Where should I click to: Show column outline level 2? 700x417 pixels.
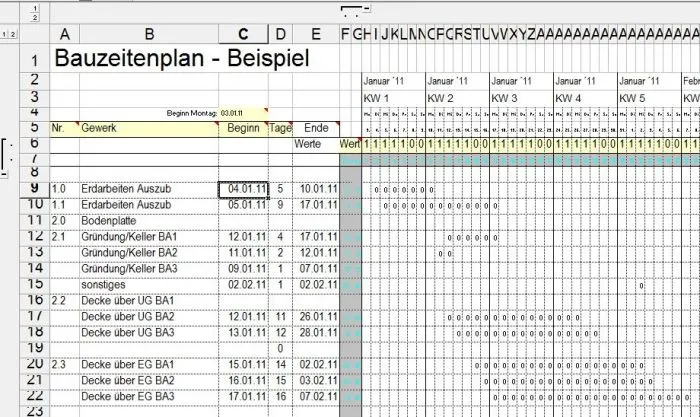pos(34,17)
